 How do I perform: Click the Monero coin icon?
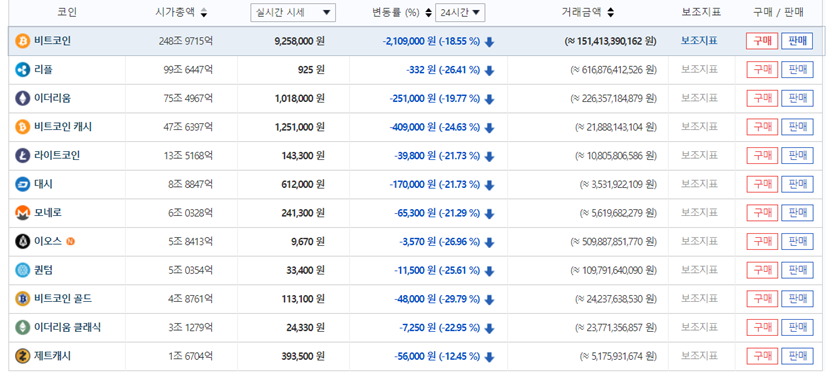click(23, 213)
